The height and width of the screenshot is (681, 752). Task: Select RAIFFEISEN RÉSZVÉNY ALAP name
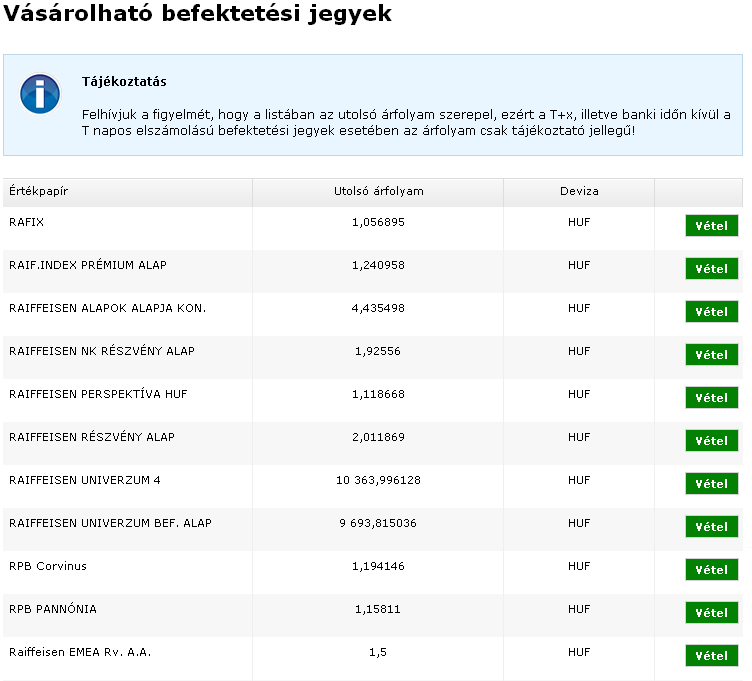[x=92, y=437]
